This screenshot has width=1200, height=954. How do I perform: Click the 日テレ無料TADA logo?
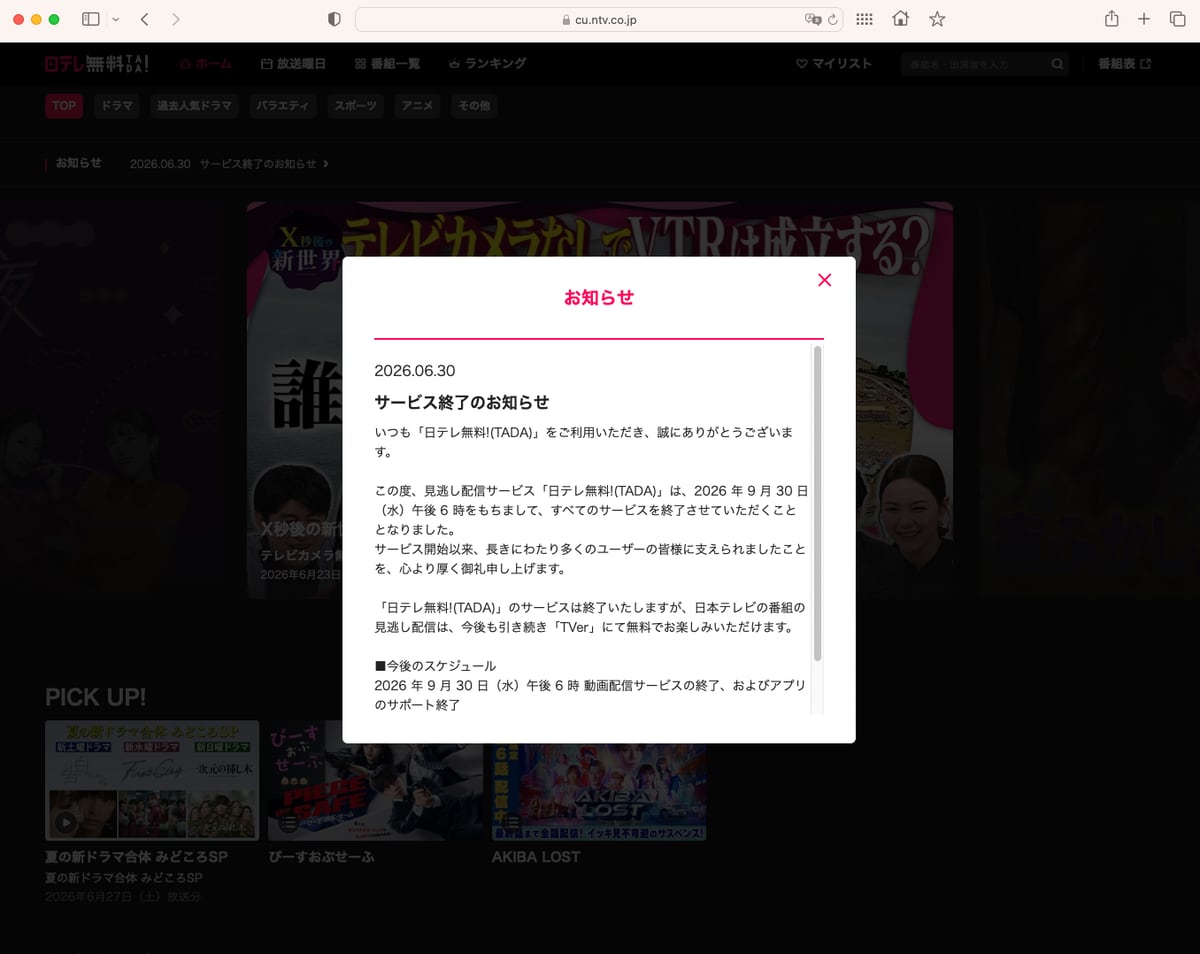click(x=97, y=63)
